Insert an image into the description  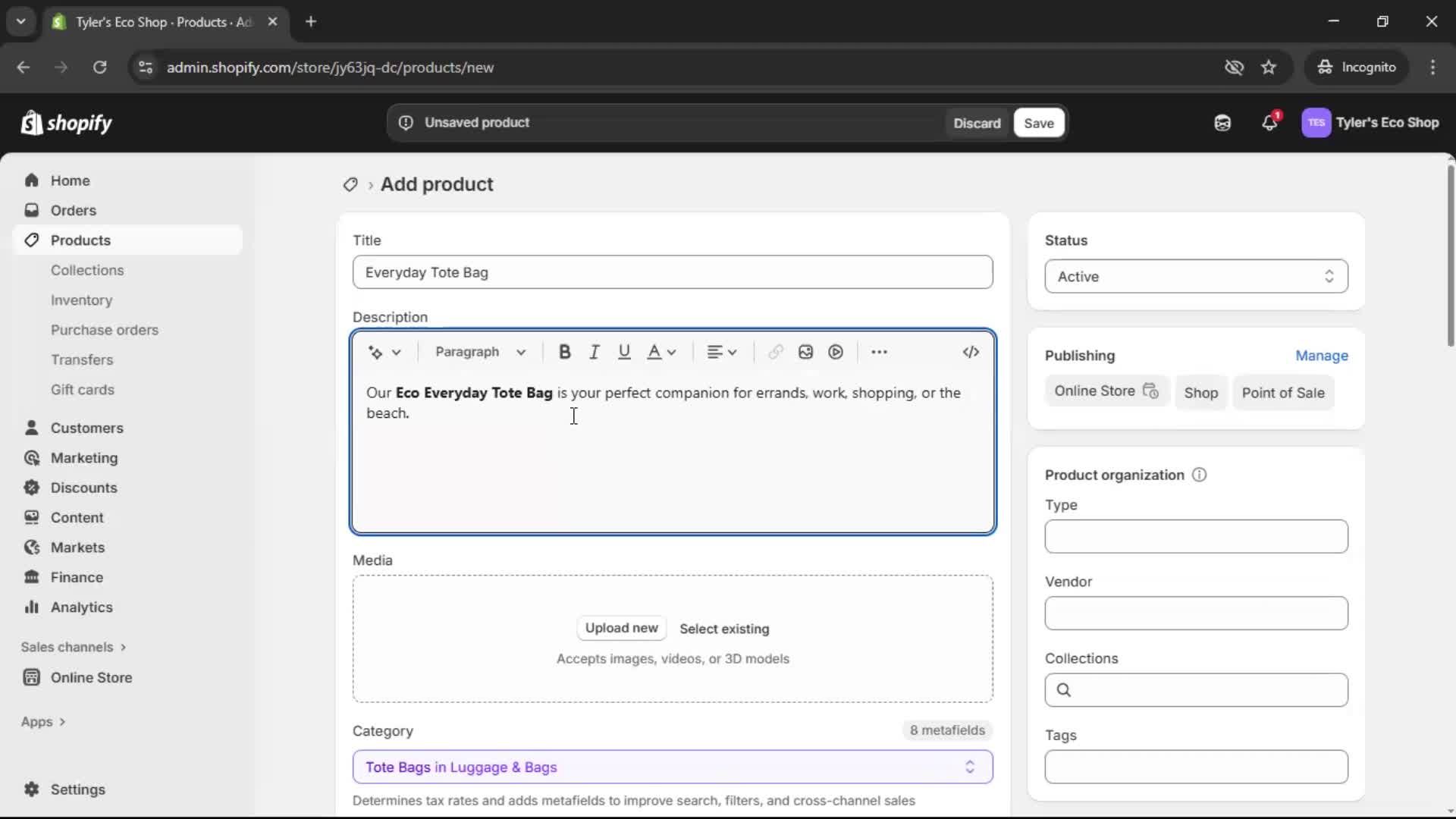[x=805, y=352]
